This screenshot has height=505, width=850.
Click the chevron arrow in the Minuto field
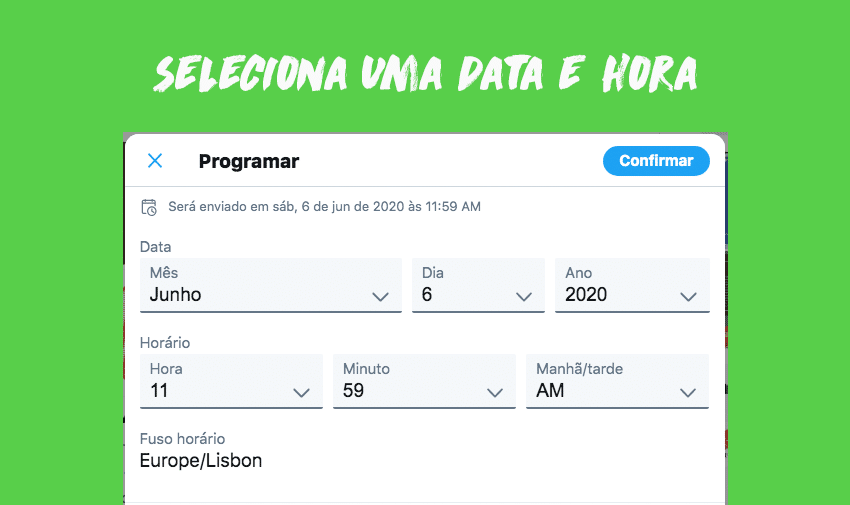click(x=494, y=392)
